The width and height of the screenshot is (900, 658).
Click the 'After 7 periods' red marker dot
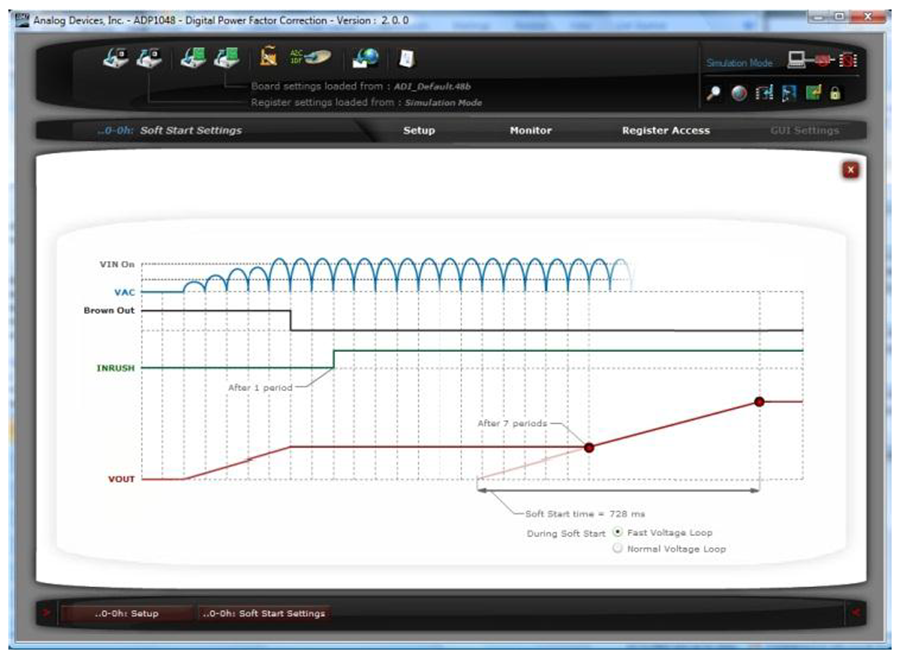[589, 447]
